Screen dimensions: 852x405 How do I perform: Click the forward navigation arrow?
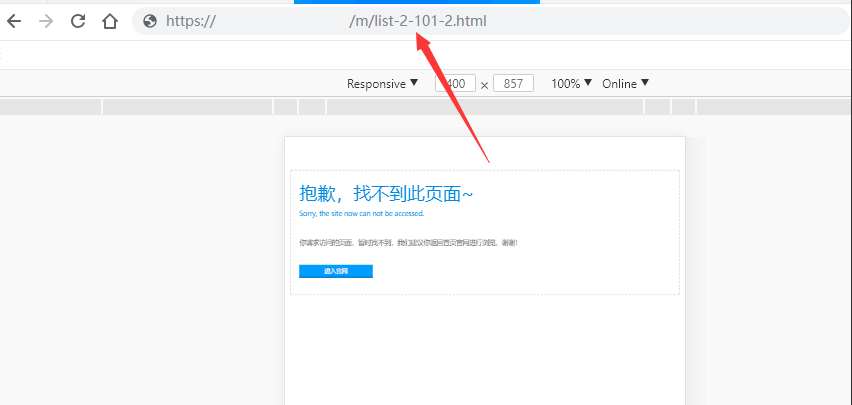[45, 21]
